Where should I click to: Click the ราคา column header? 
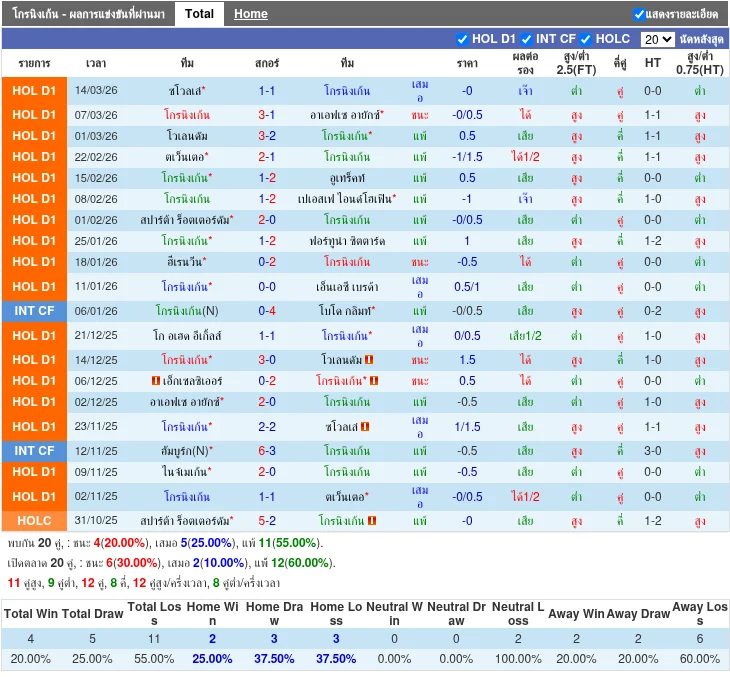[467, 63]
